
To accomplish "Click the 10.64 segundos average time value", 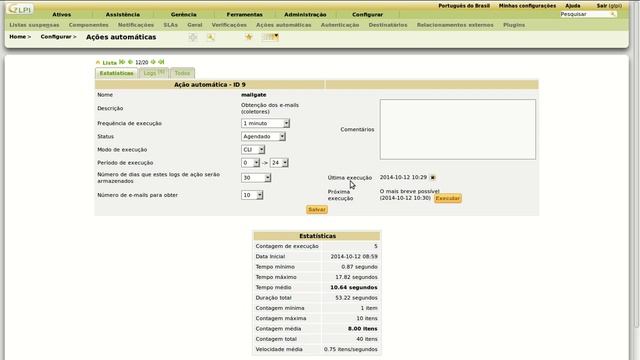I will pos(354,287).
